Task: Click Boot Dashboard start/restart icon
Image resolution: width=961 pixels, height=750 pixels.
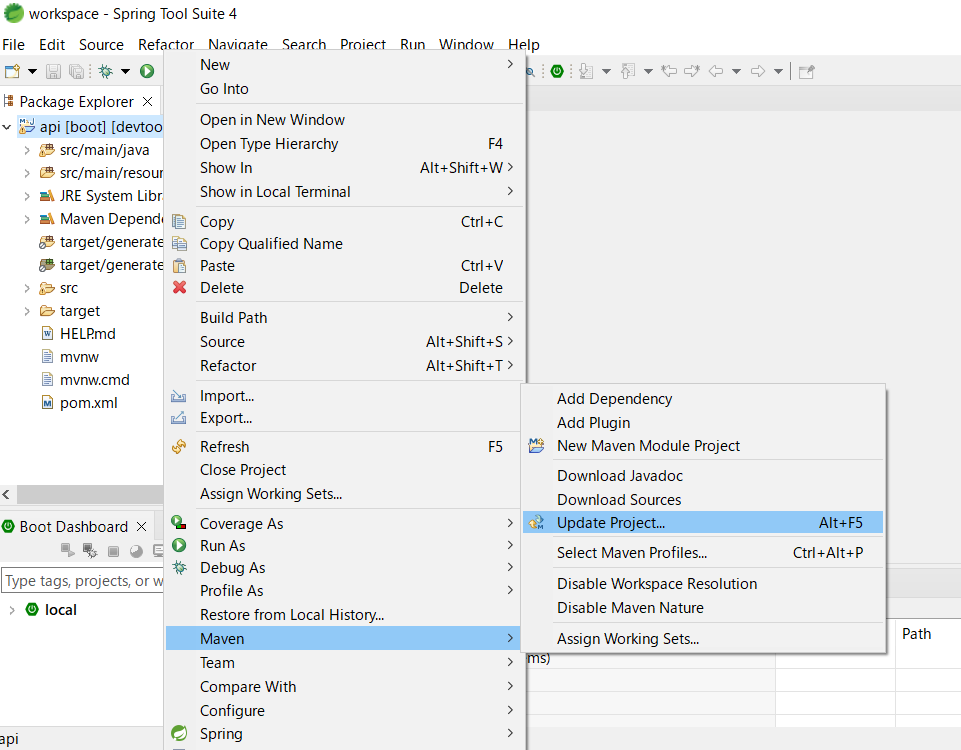Action: tap(67, 551)
